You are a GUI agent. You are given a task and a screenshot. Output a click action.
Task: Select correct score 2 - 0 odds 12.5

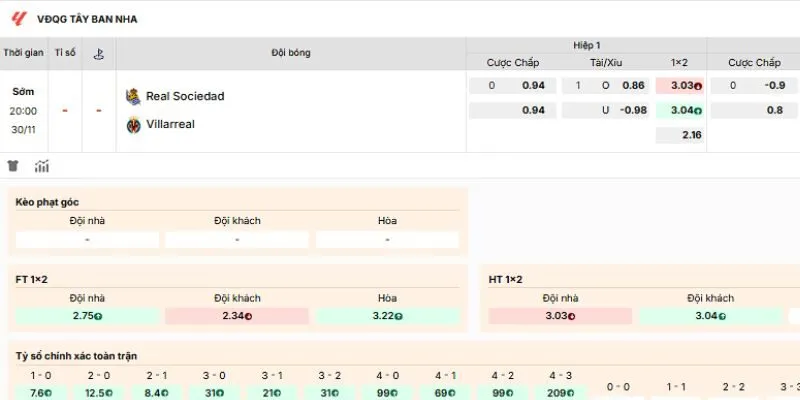pos(98,393)
